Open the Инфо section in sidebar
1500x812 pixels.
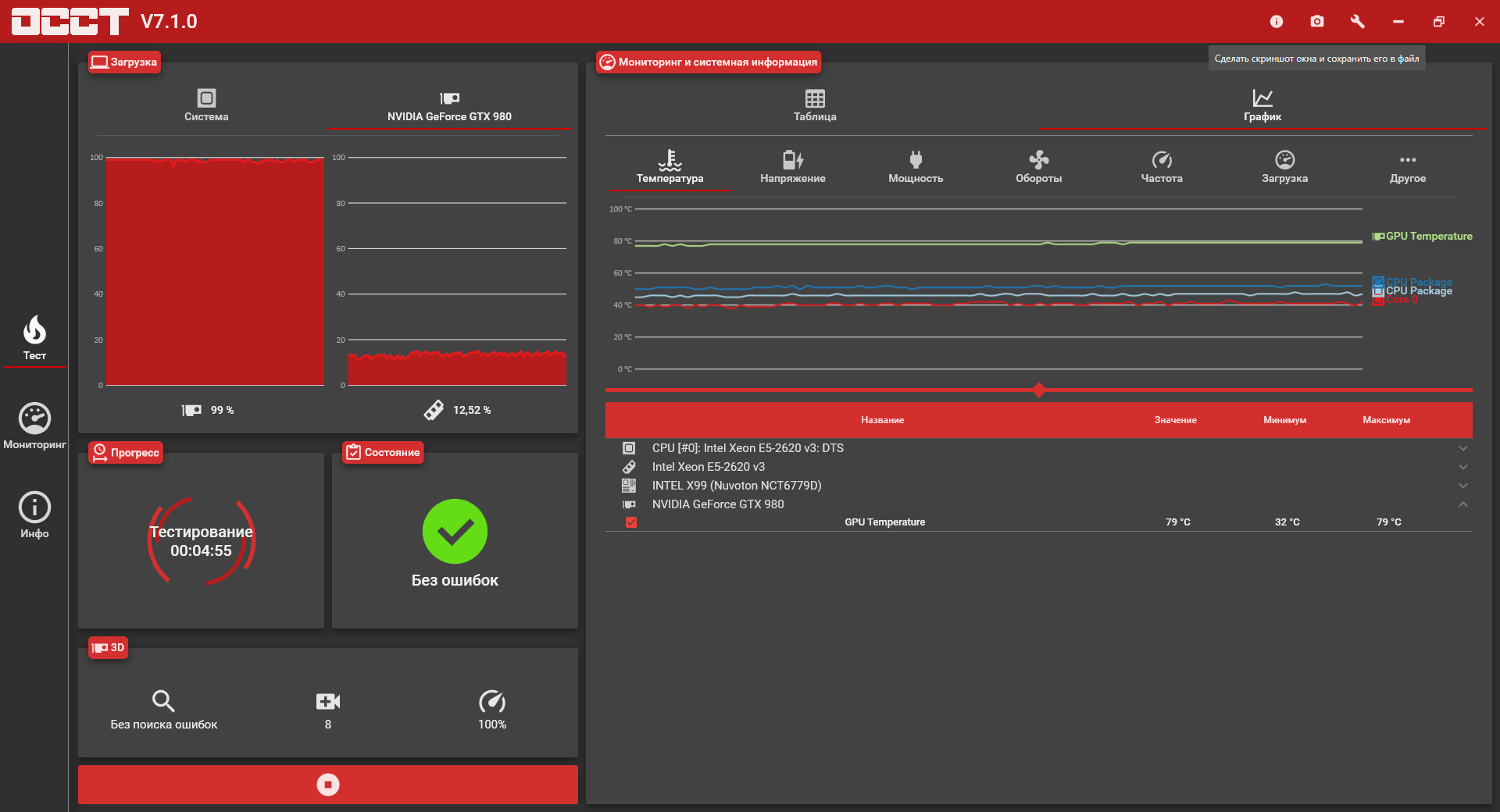34,515
